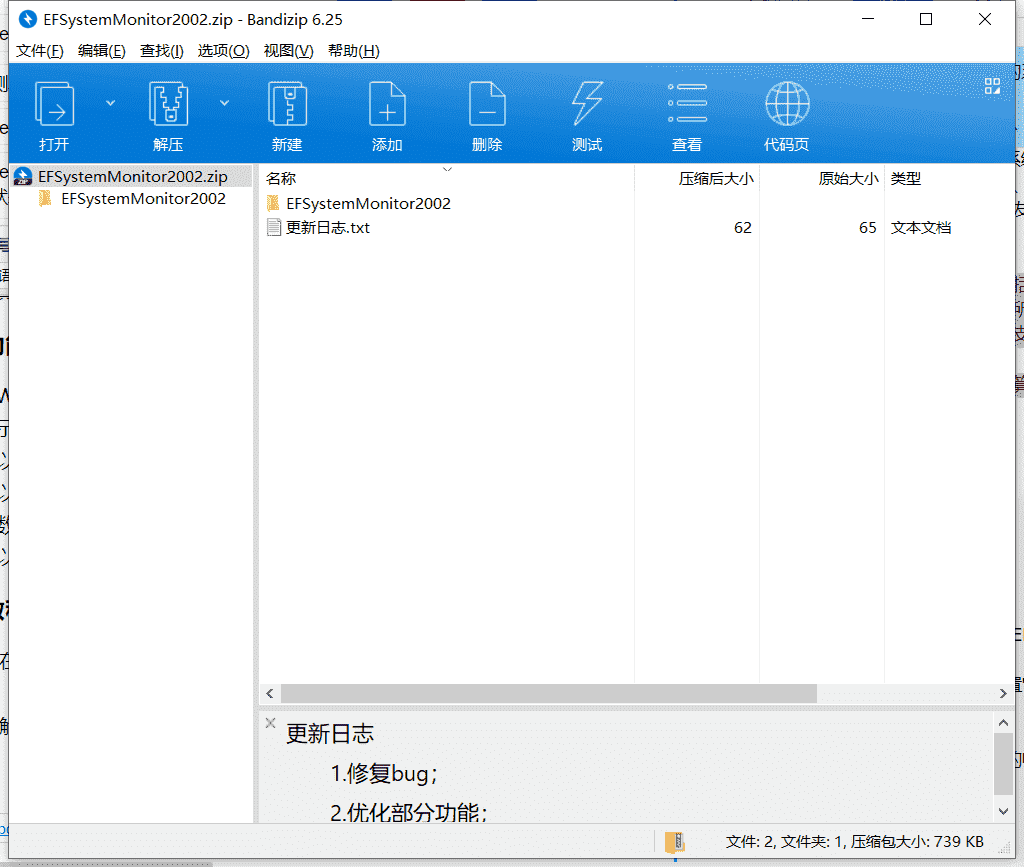Click the horizontal scrollbar thumb in file list

[x=549, y=693]
